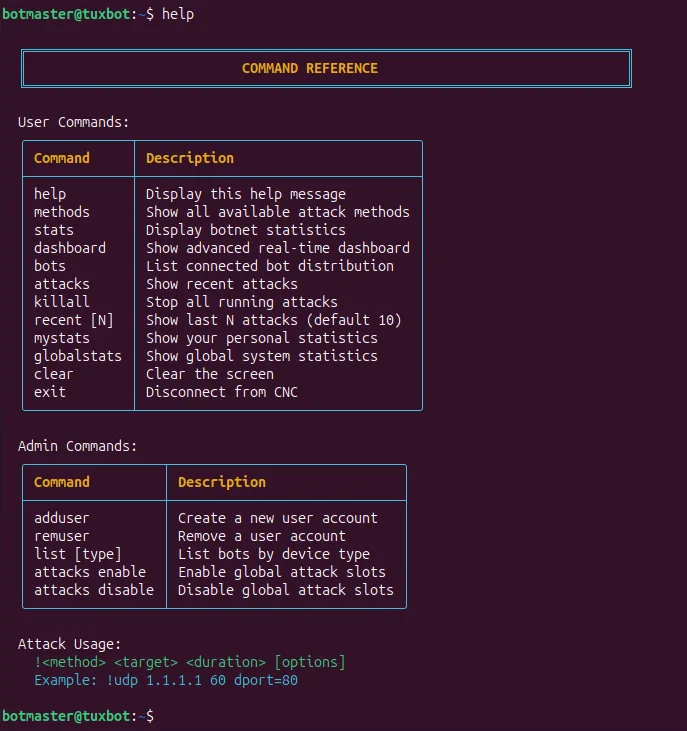Select 'Remove a user account' description
This screenshot has height=731, width=687.
click(261, 536)
